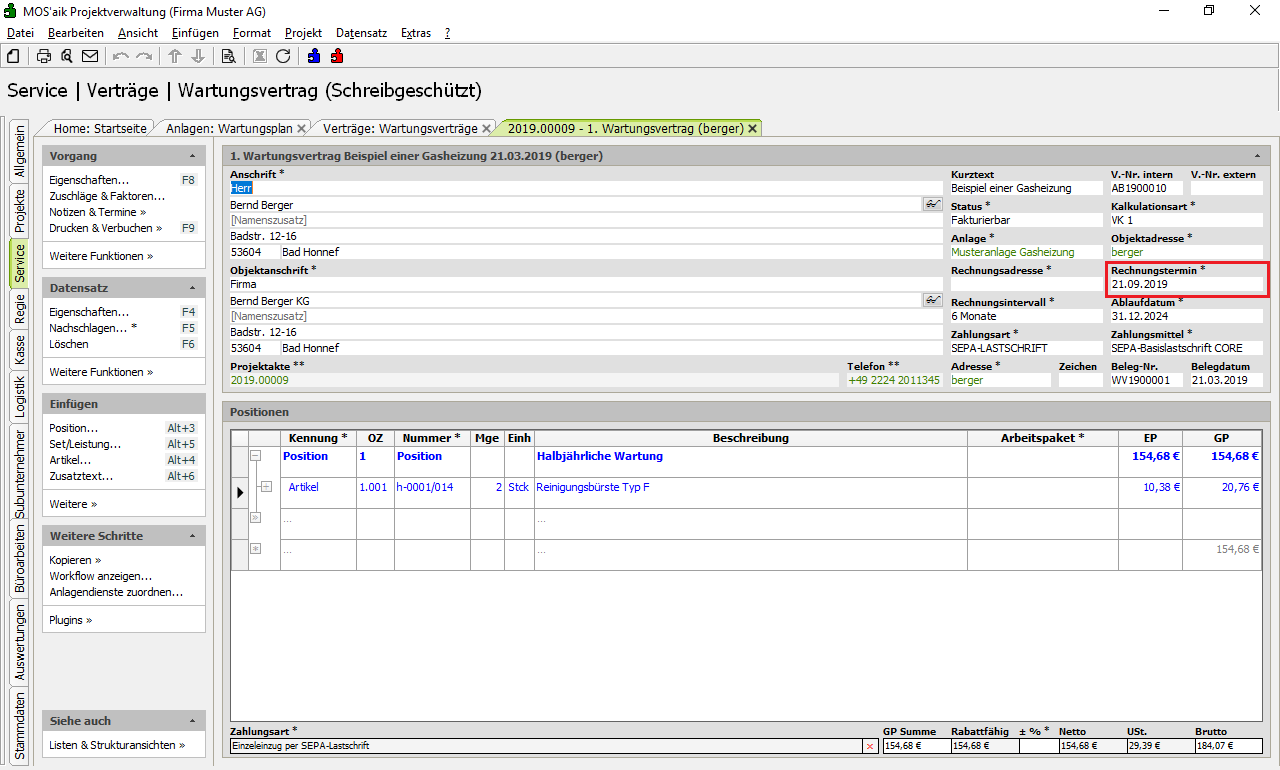Image resolution: width=1280 pixels, height=770 pixels.
Task: Click the red puzzle piece icon
Action: tap(337, 56)
